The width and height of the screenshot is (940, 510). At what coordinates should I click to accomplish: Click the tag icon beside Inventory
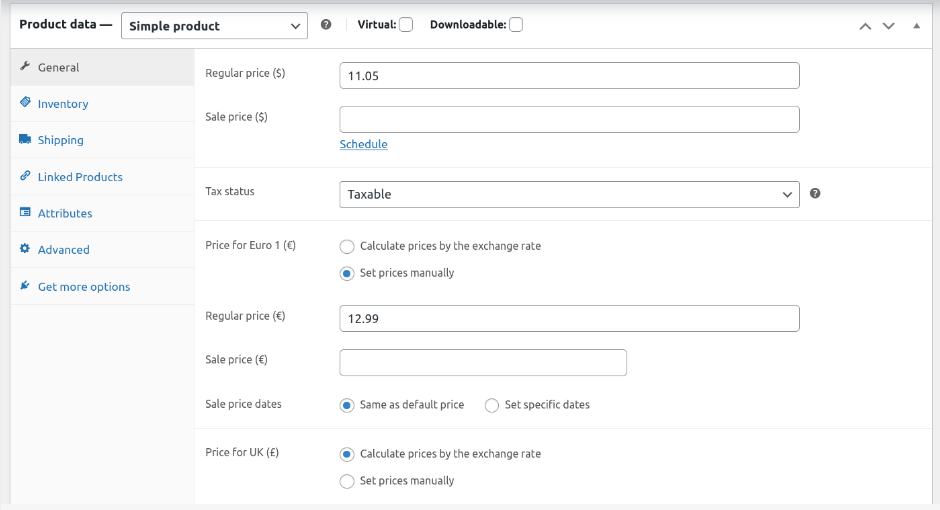25,102
